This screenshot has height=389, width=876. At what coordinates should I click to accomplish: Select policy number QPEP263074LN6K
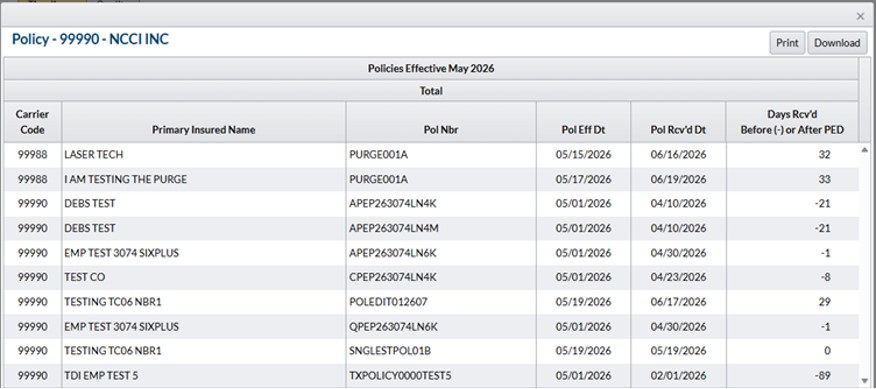point(392,326)
